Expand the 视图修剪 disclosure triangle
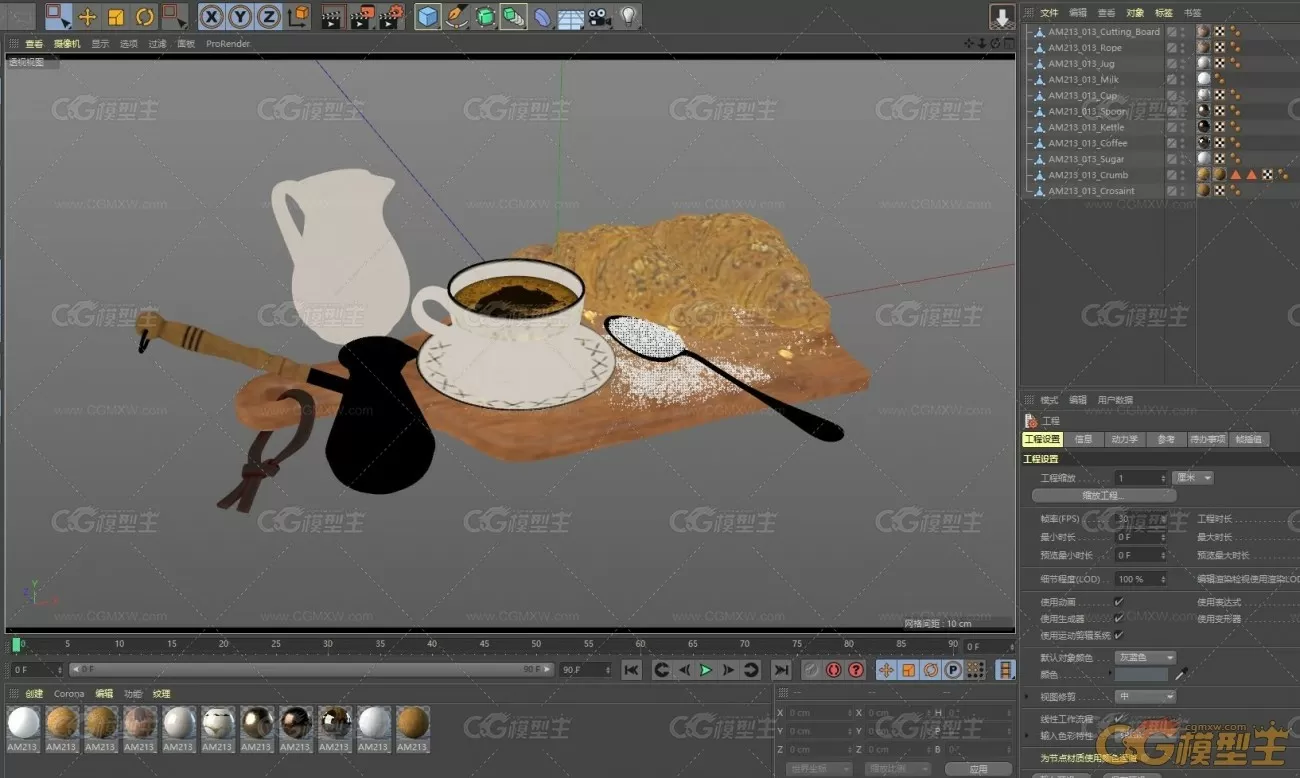 point(1028,696)
